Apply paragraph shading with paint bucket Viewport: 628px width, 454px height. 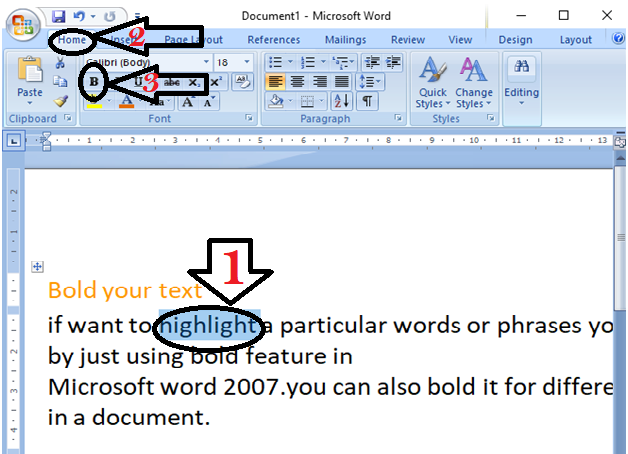point(276,101)
